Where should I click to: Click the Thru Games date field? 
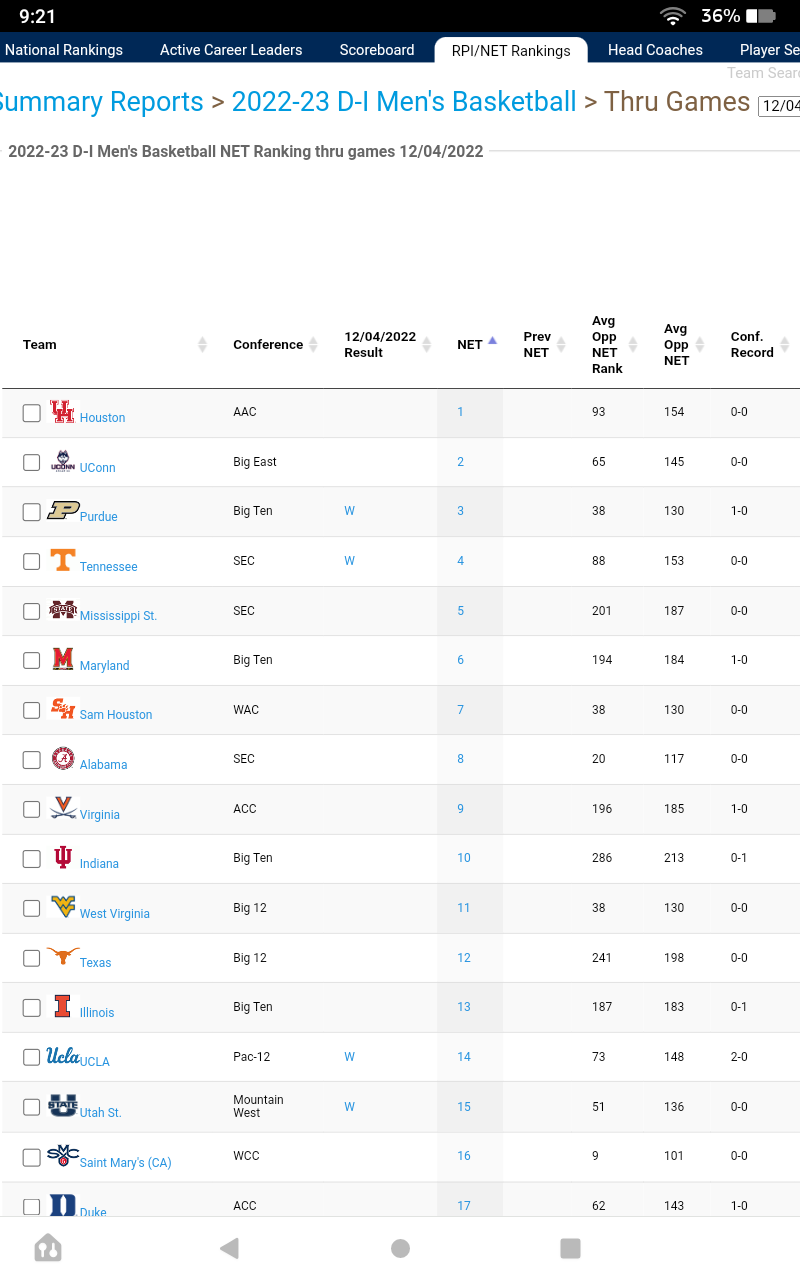[780, 106]
